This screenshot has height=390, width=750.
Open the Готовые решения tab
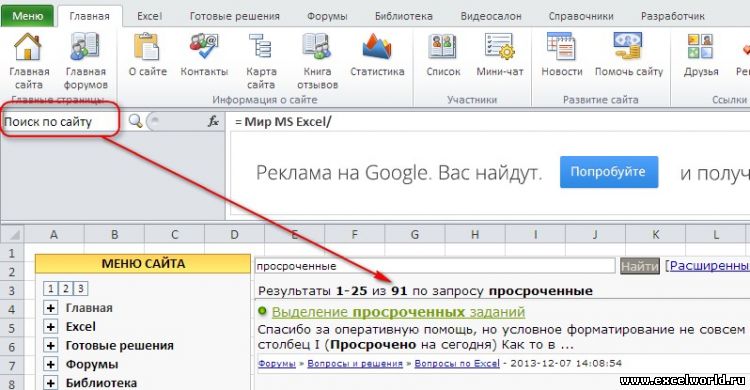pyautogui.click(x=234, y=16)
